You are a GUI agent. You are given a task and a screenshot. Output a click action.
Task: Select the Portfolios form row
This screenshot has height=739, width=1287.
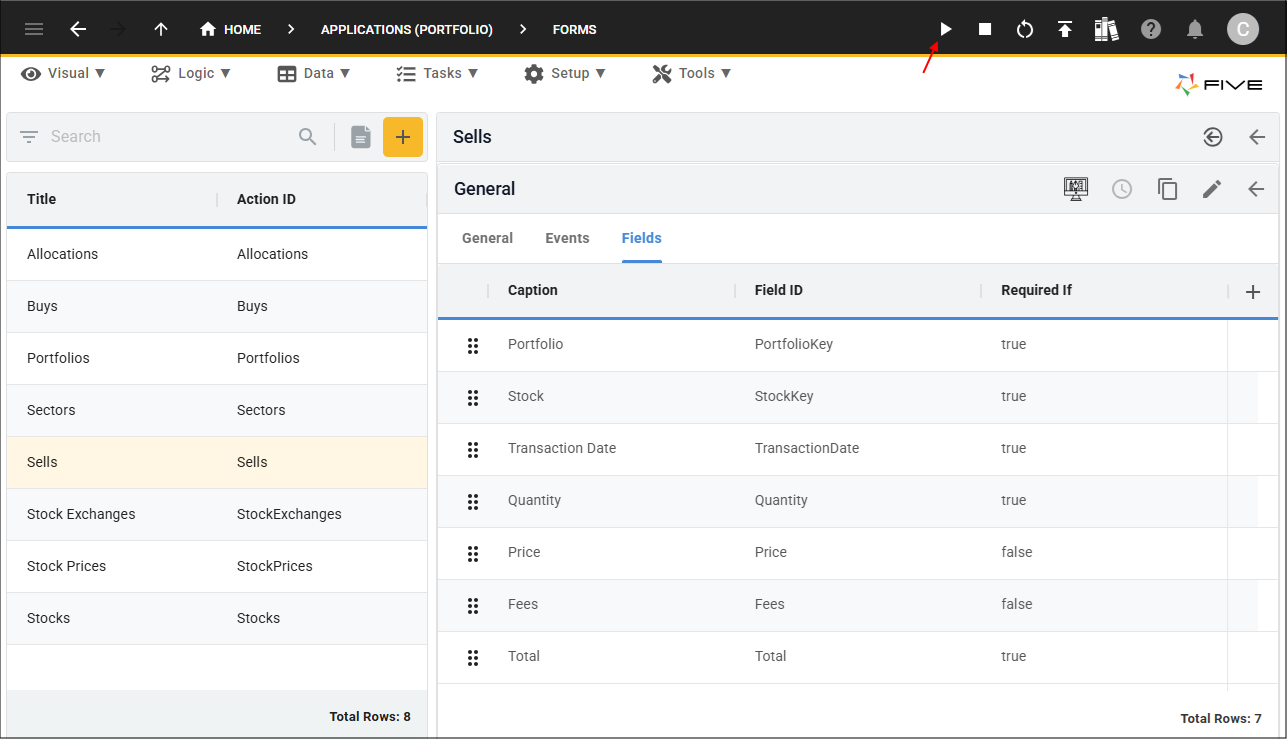coord(217,358)
